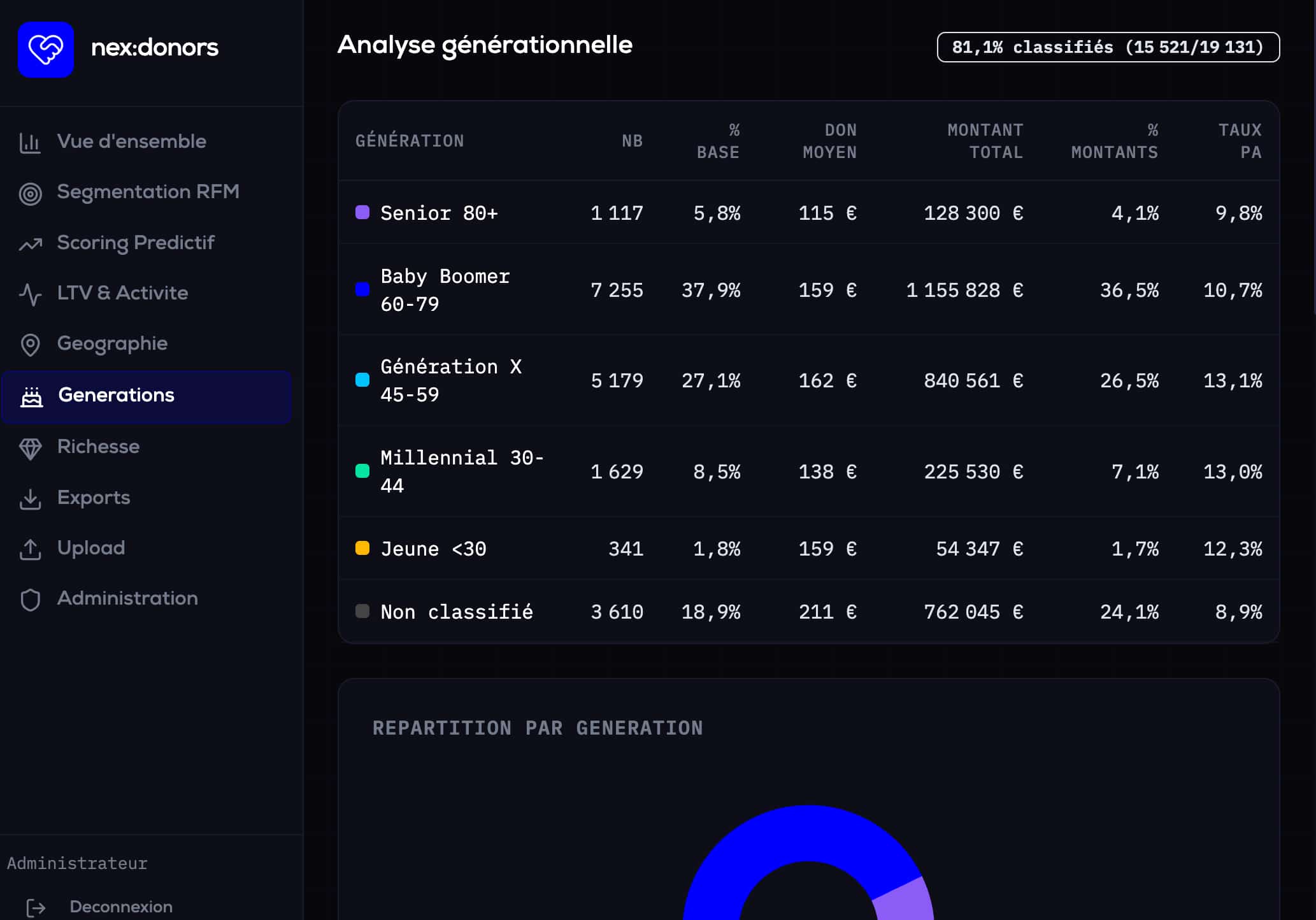Click the MONTANT TOTAL column header
The width and height of the screenshot is (1316, 920).
(x=985, y=141)
